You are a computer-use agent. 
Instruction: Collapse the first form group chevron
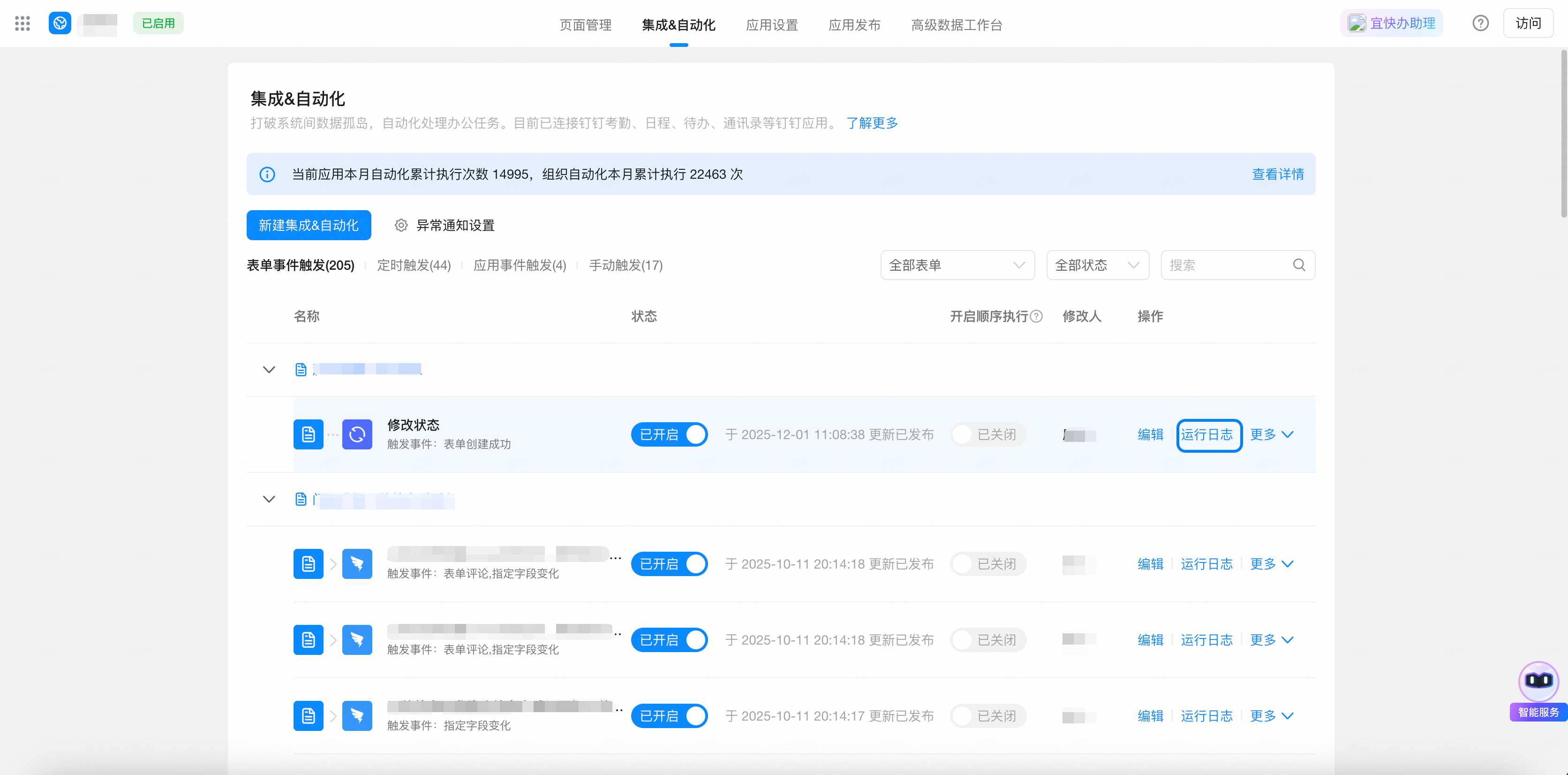pyautogui.click(x=268, y=370)
